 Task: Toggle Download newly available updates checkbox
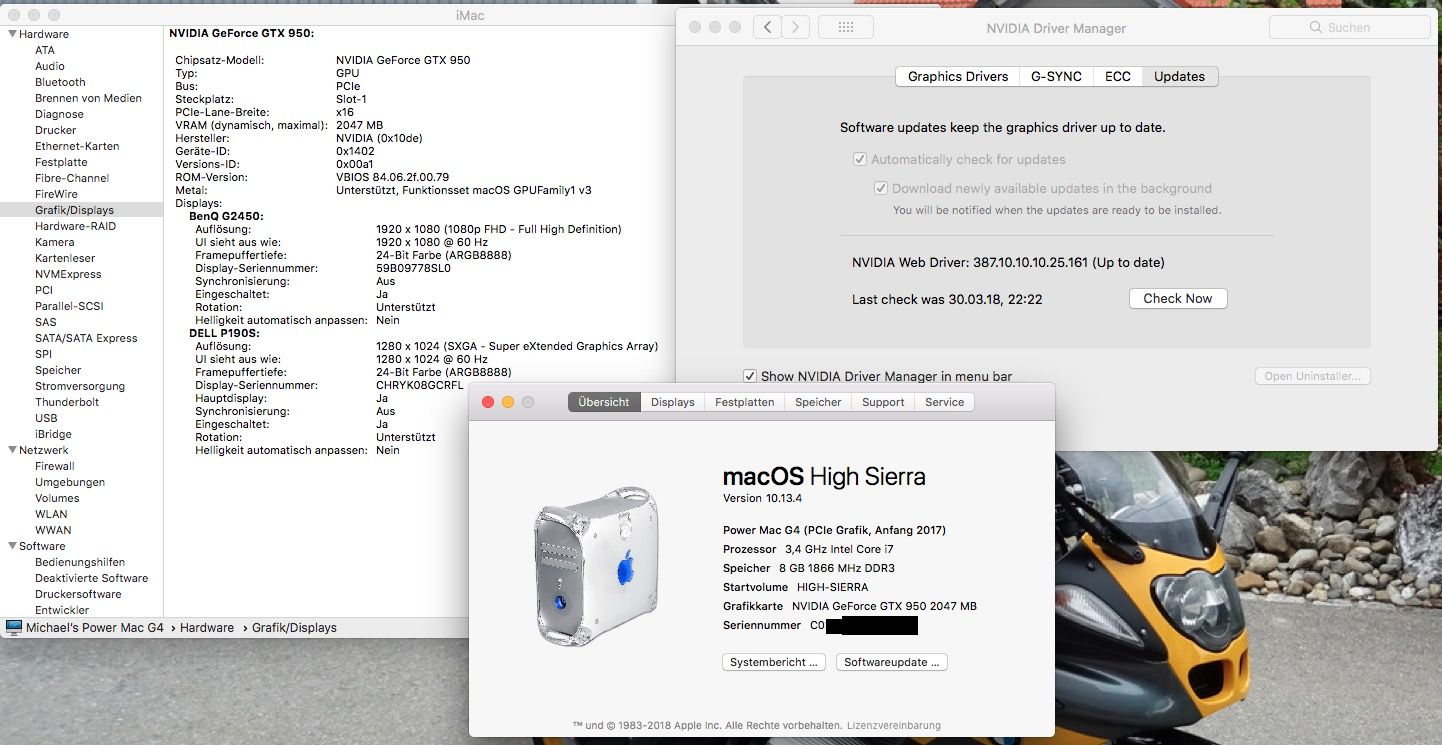click(881, 188)
